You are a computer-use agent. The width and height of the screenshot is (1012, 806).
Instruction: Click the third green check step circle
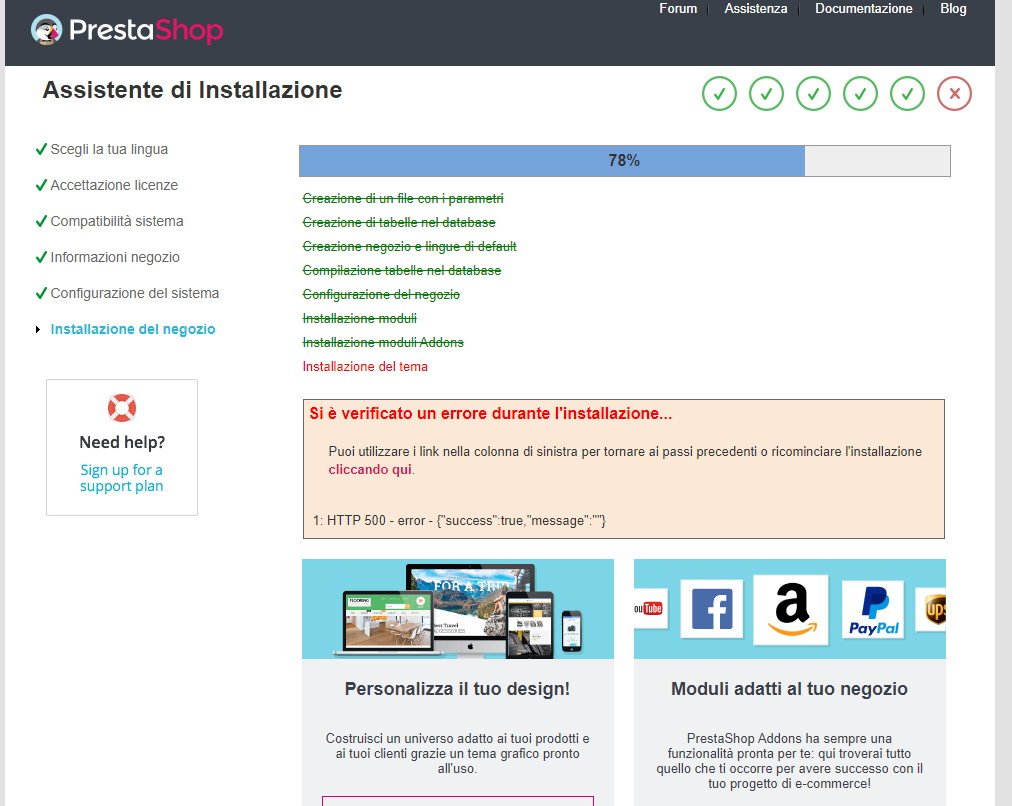pos(813,94)
